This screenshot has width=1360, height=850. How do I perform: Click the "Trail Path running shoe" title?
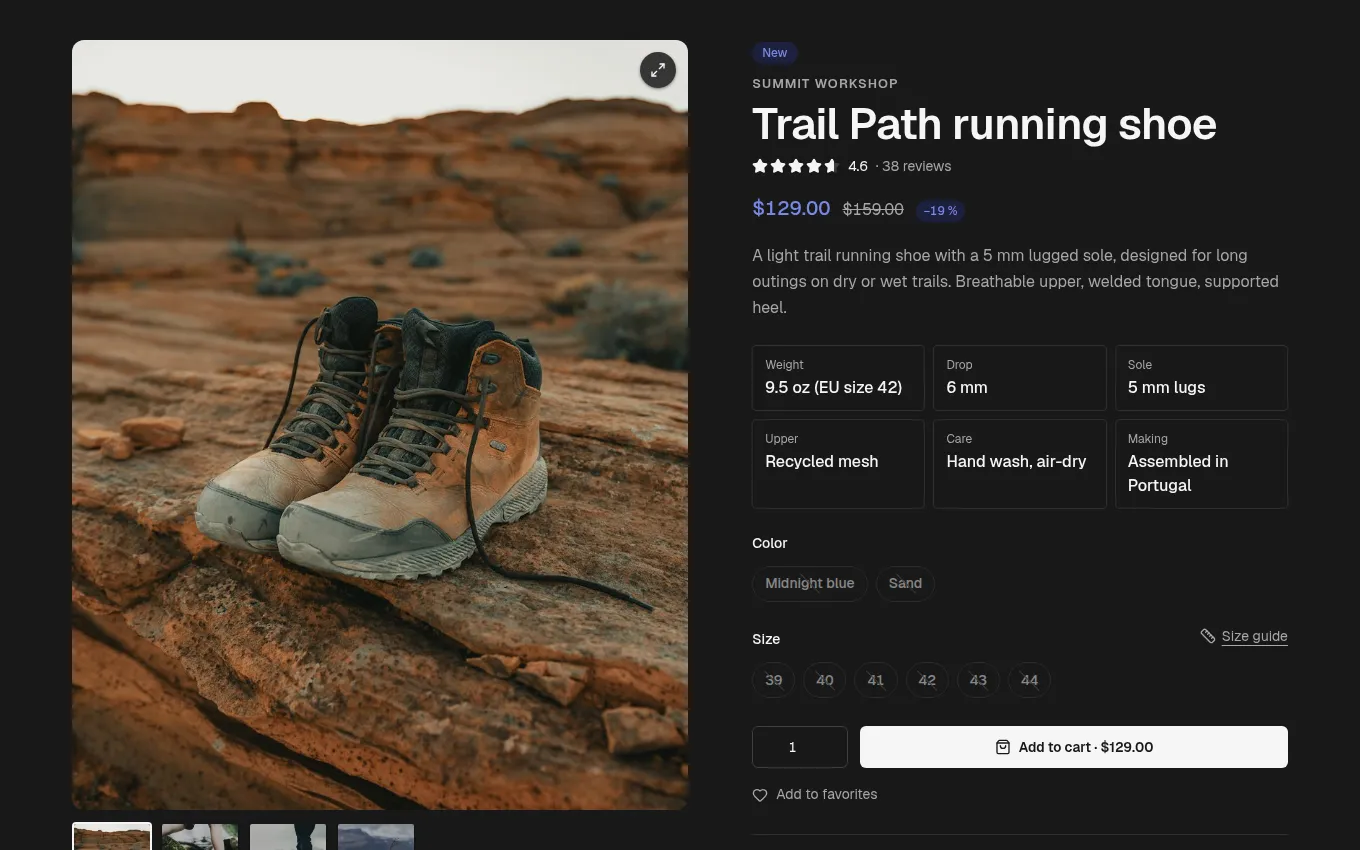coord(984,124)
